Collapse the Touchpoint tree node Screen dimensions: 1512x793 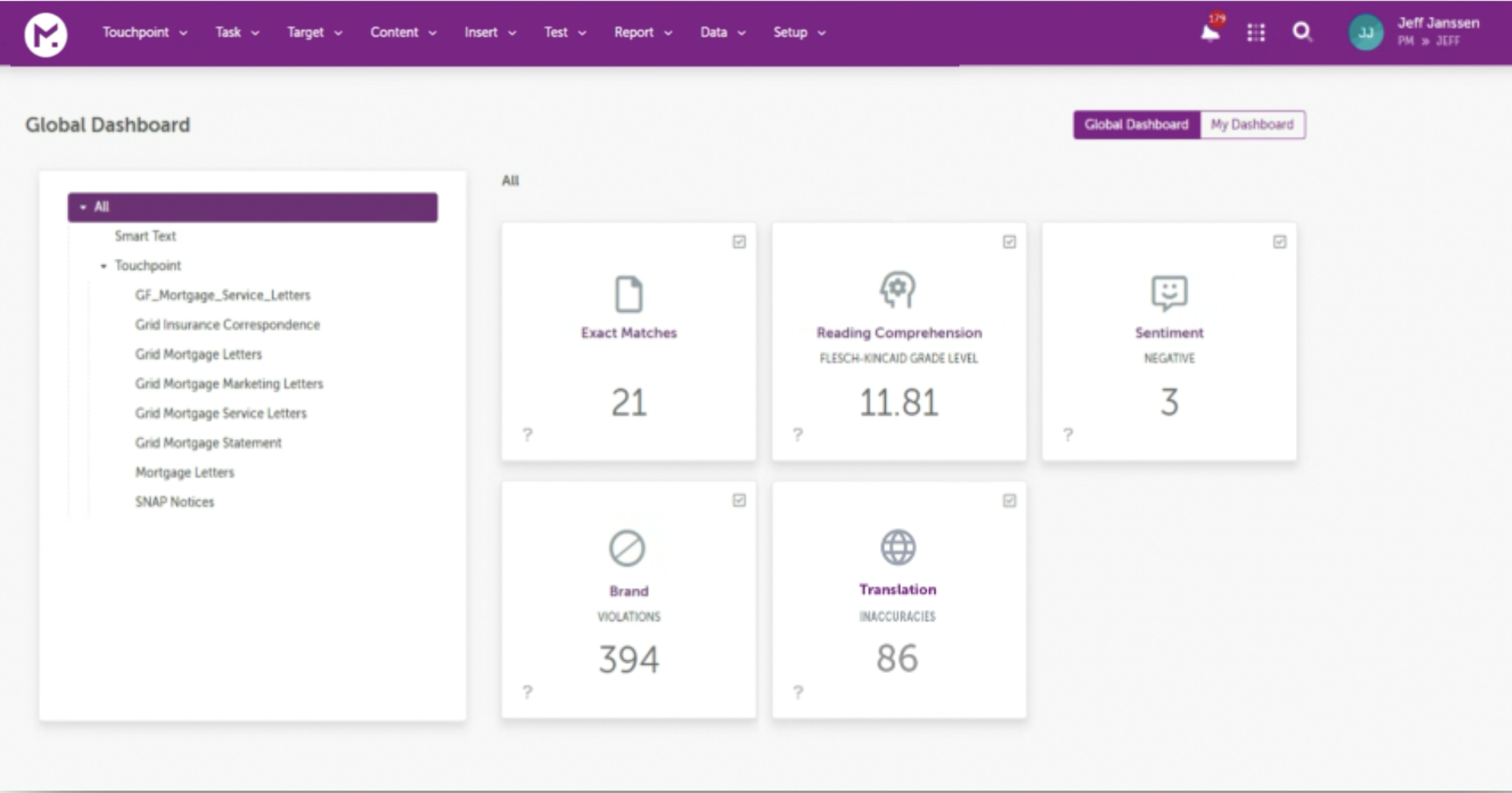[103, 266]
